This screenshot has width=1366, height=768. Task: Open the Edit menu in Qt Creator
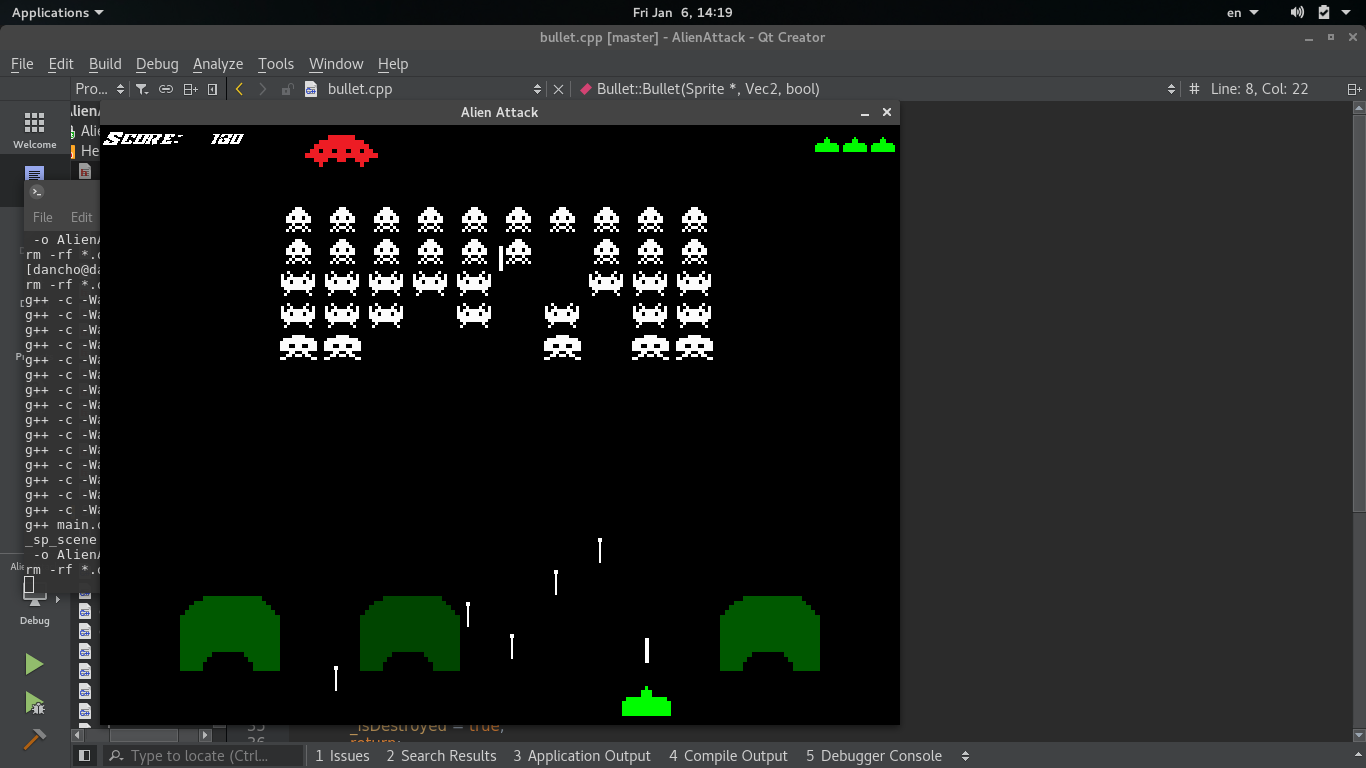pos(61,63)
